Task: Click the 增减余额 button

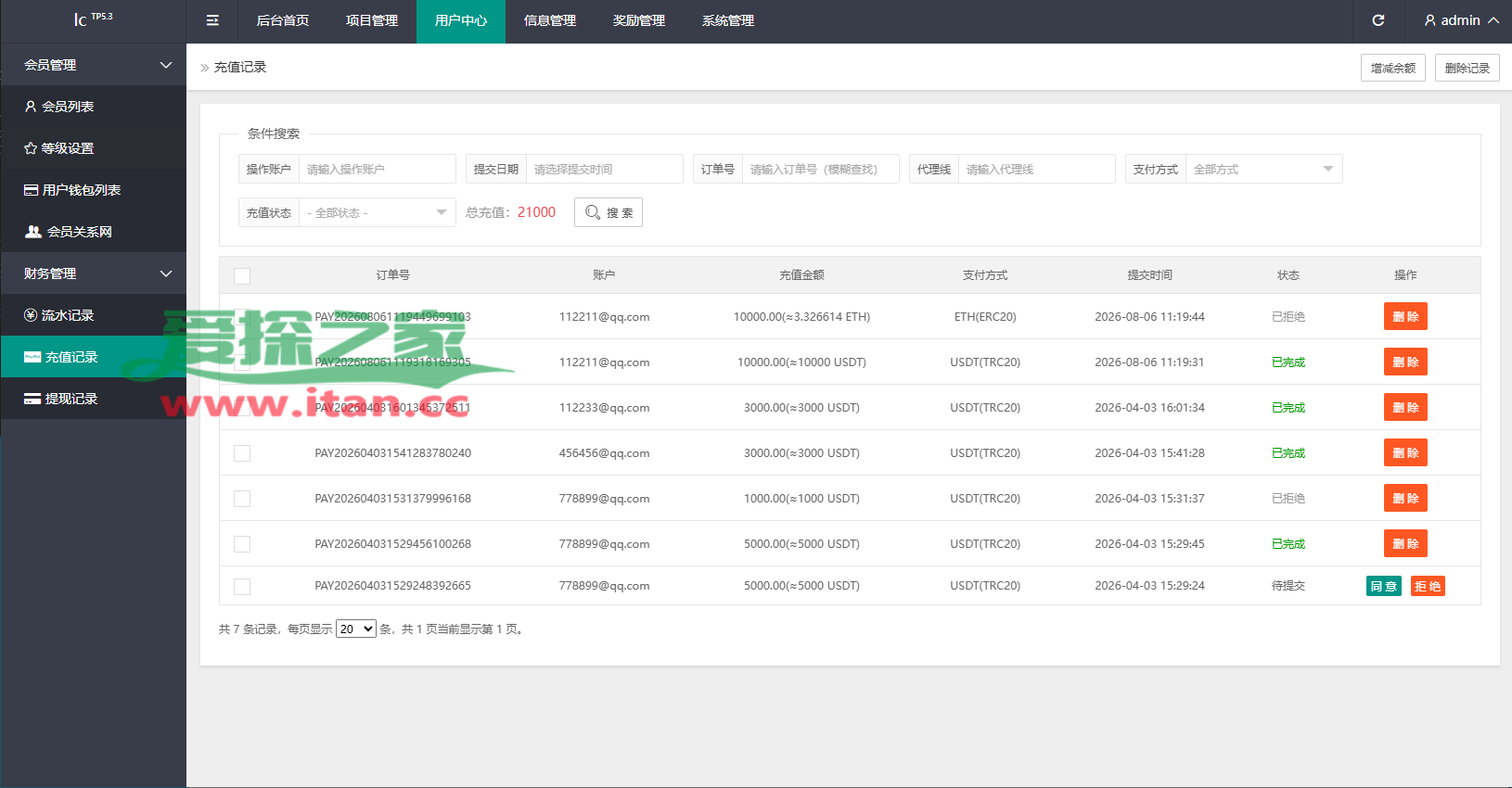Action: pyautogui.click(x=1393, y=68)
